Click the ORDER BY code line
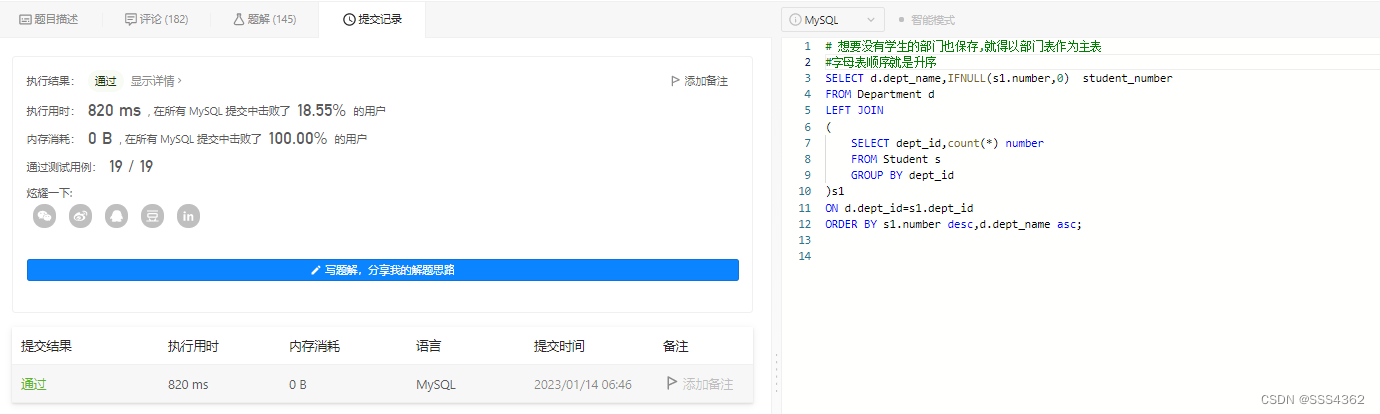 click(x=953, y=224)
